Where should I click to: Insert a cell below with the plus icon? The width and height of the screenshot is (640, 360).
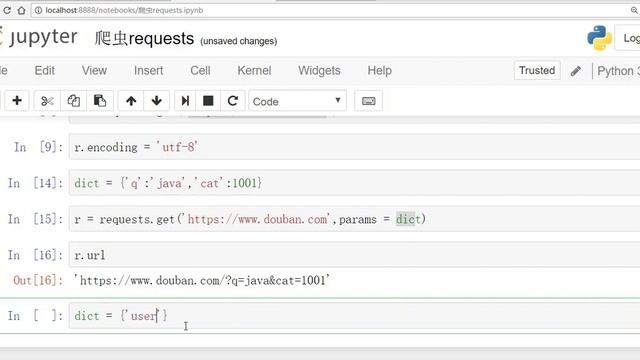tap(17, 101)
